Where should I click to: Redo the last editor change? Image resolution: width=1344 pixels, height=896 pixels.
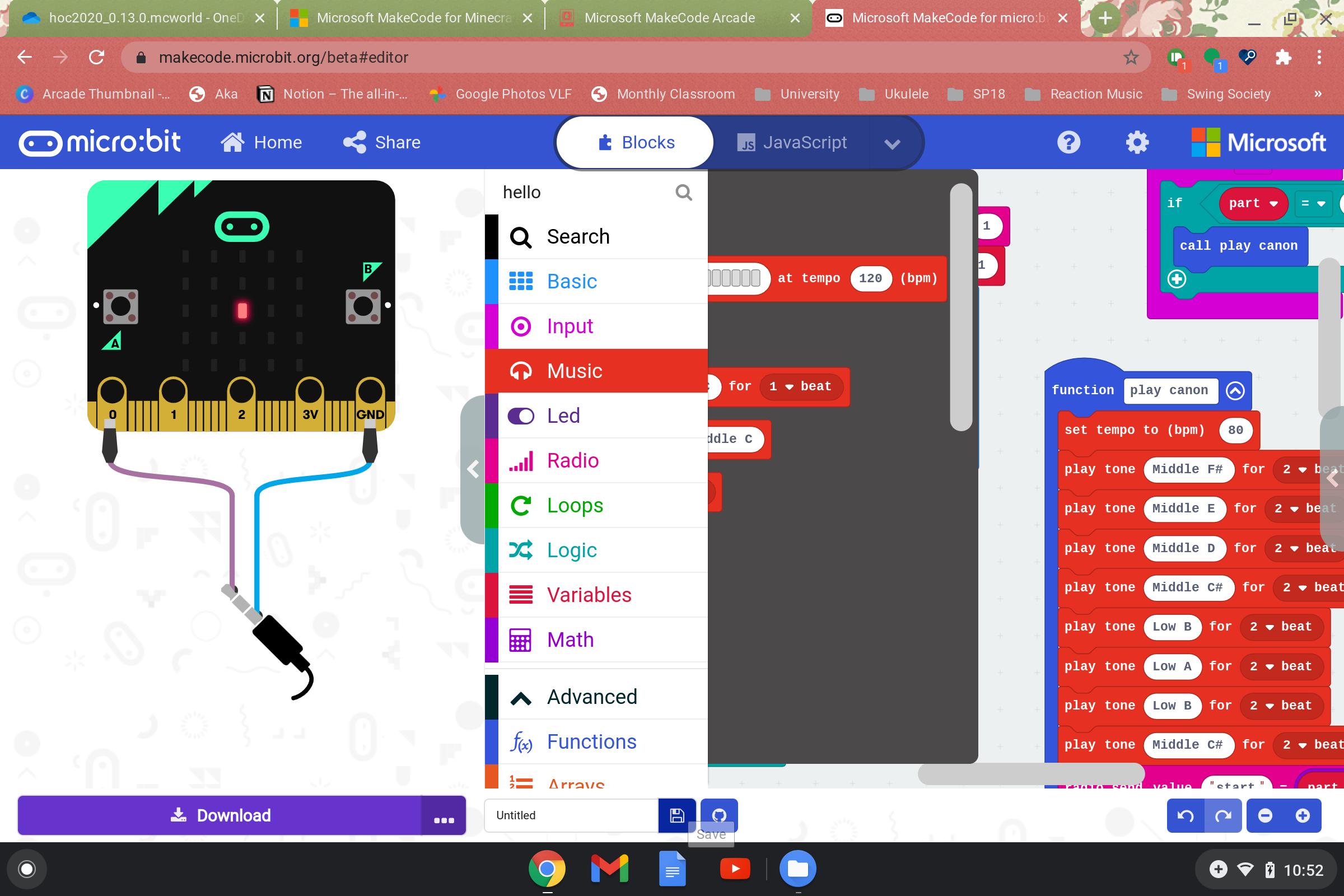point(1223,815)
